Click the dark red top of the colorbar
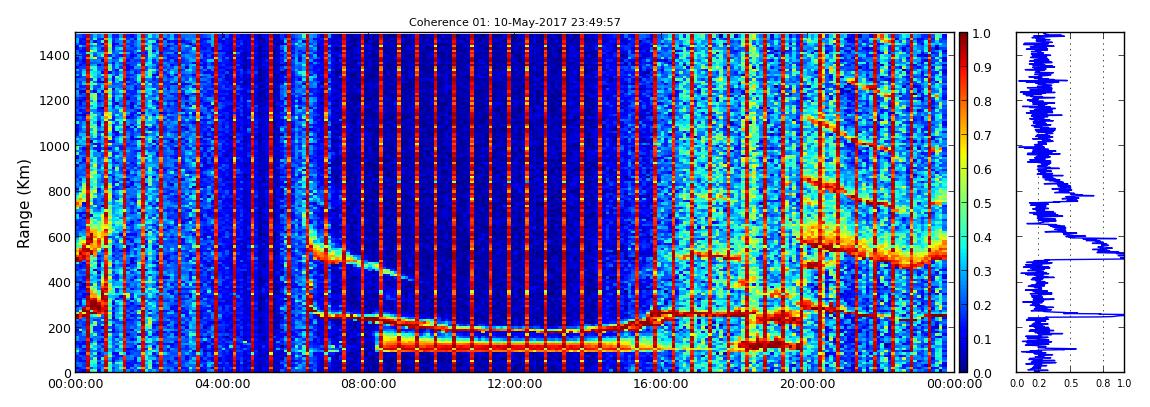Screen dimensions: 1150x407 tap(963, 38)
